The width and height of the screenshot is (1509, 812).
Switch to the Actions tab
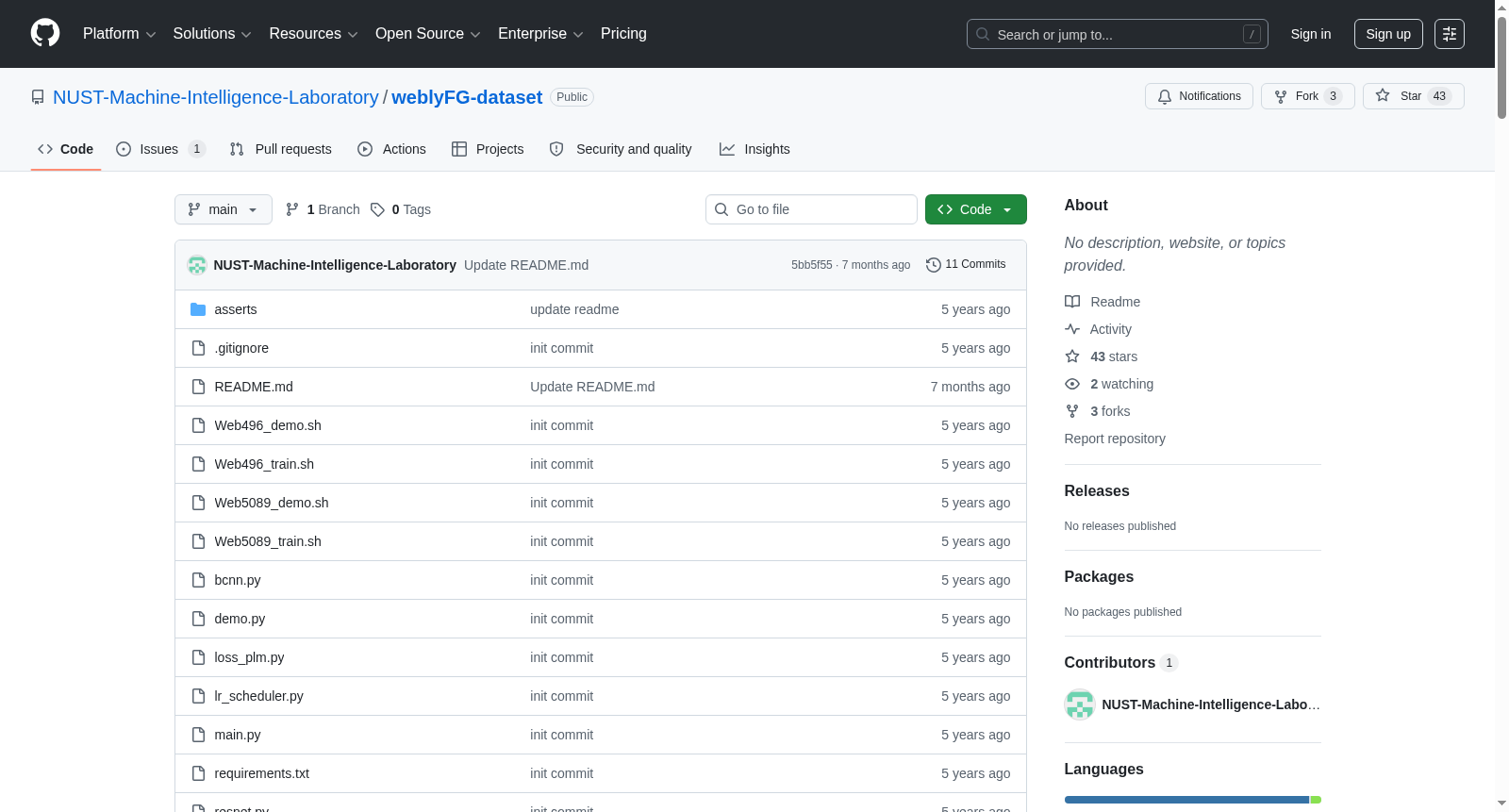point(391,149)
